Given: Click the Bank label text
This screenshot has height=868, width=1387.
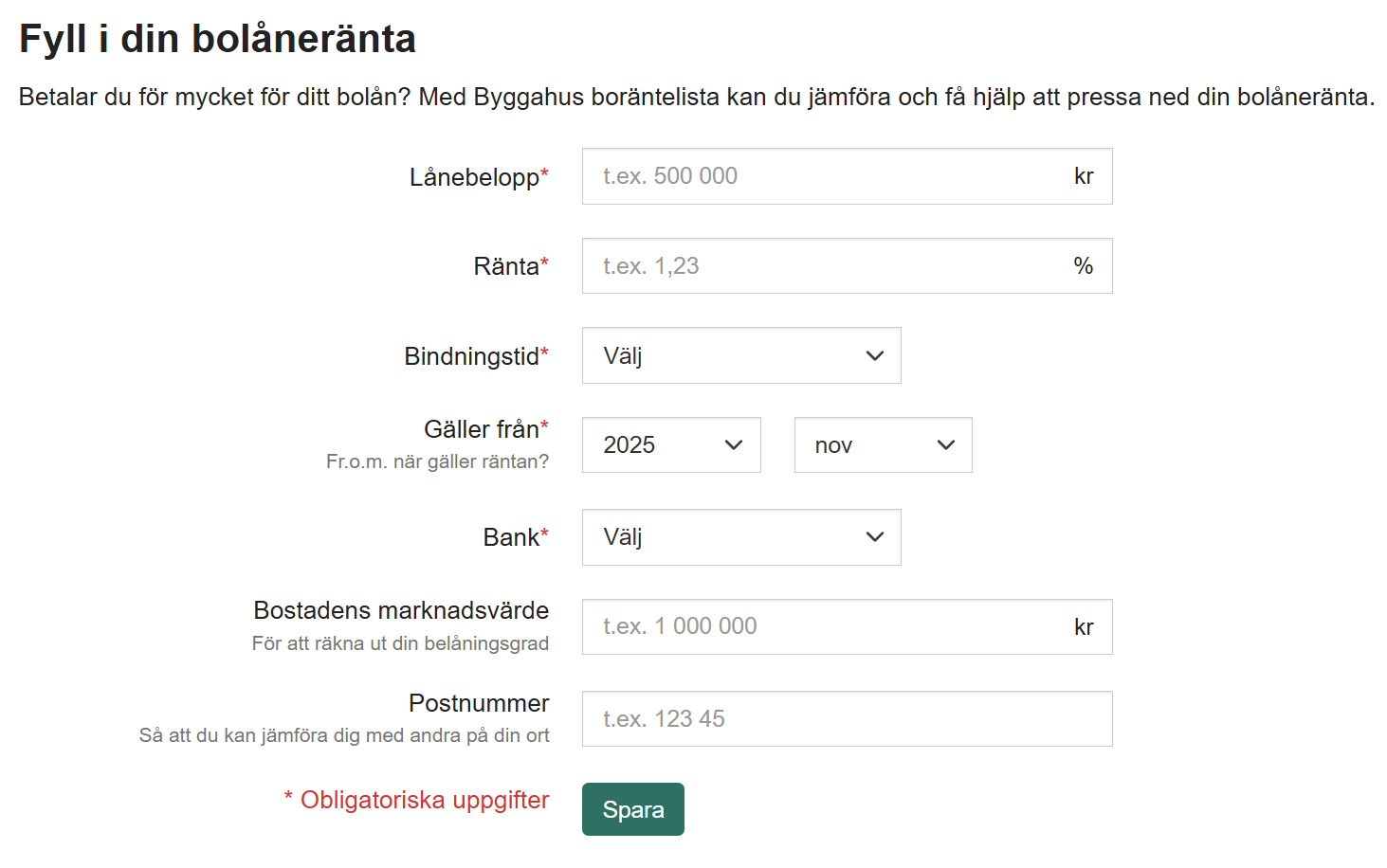Looking at the screenshot, I should (511, 537).
